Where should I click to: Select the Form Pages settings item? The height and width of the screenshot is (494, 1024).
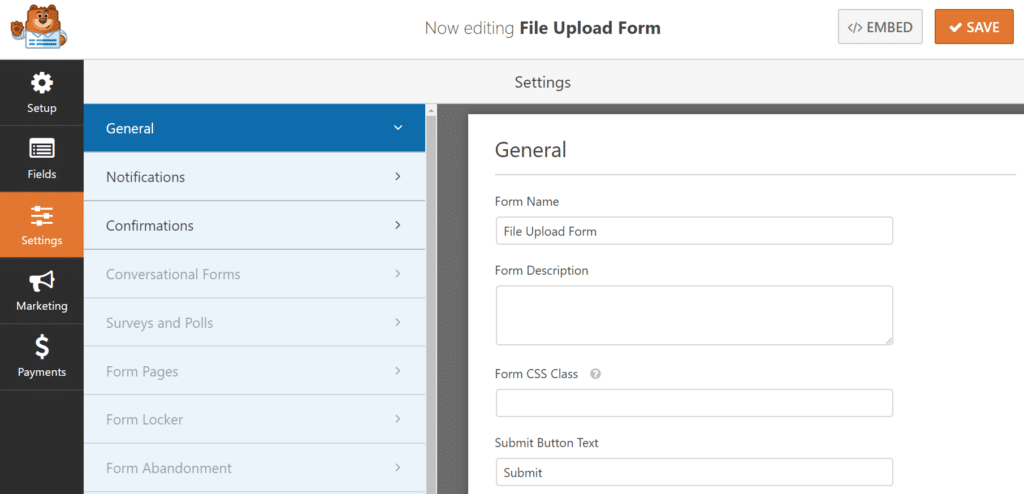[142, 371]
